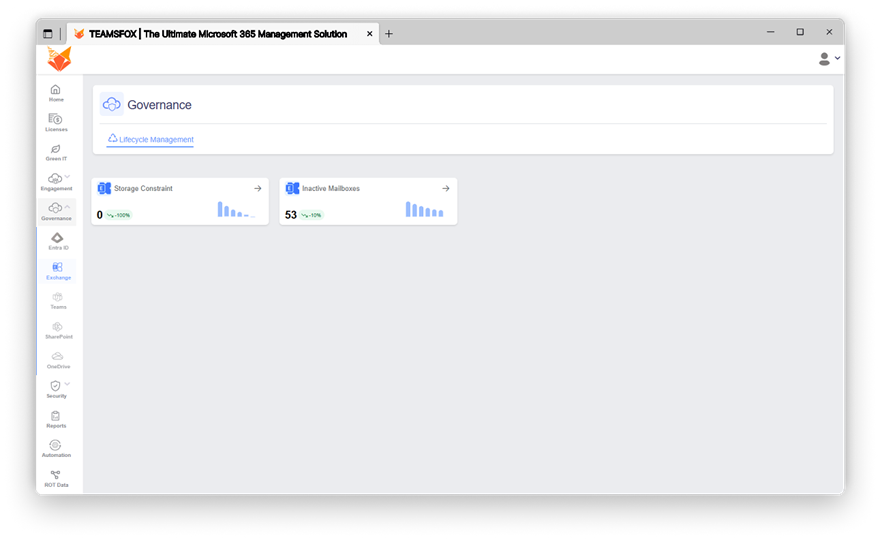Click the Storage Constraint bar chart
The height and width of the screenshot is (540, 880).
tap(236, 209)
